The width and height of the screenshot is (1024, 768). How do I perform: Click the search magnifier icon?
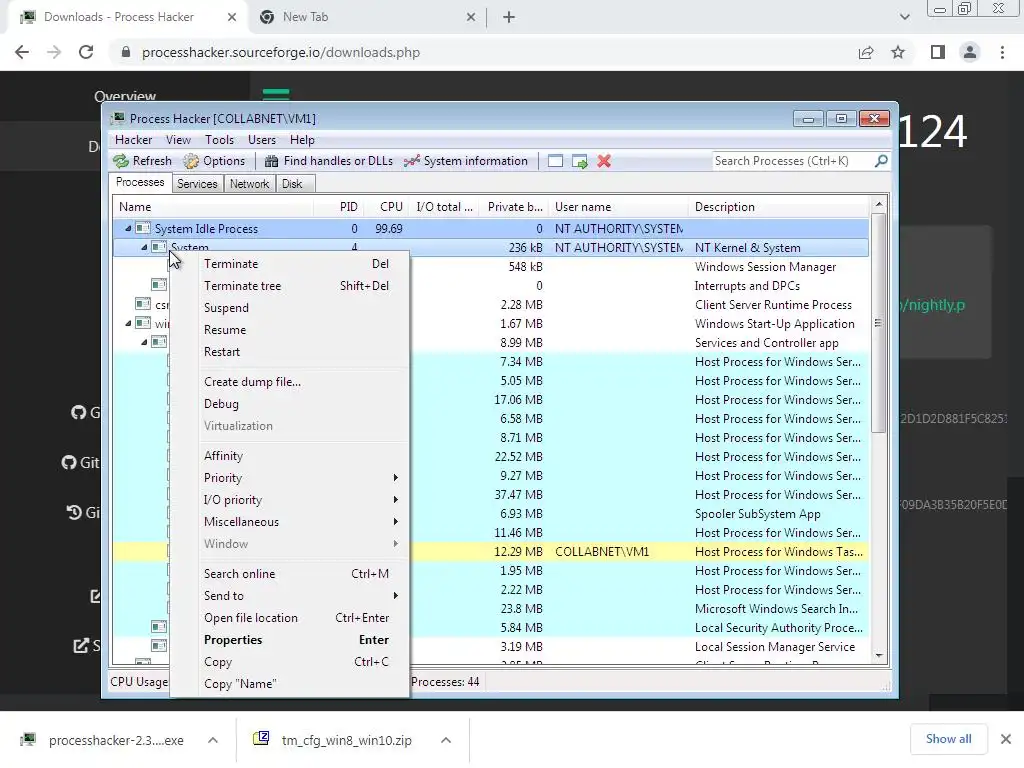[x=881, y=161]
